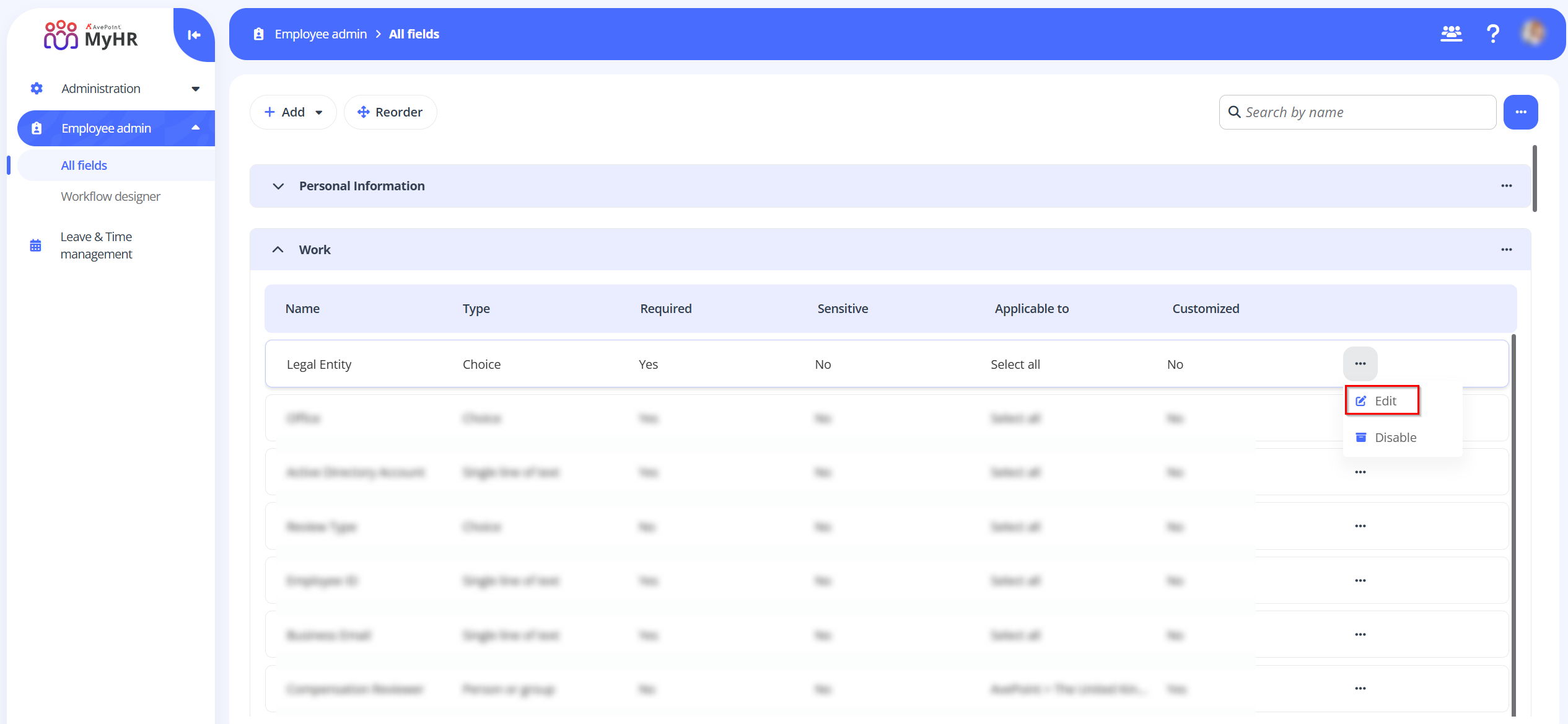Expand the Administration menu
The height and width of the screenshot is (724, 1568).
tap(196, 89)
